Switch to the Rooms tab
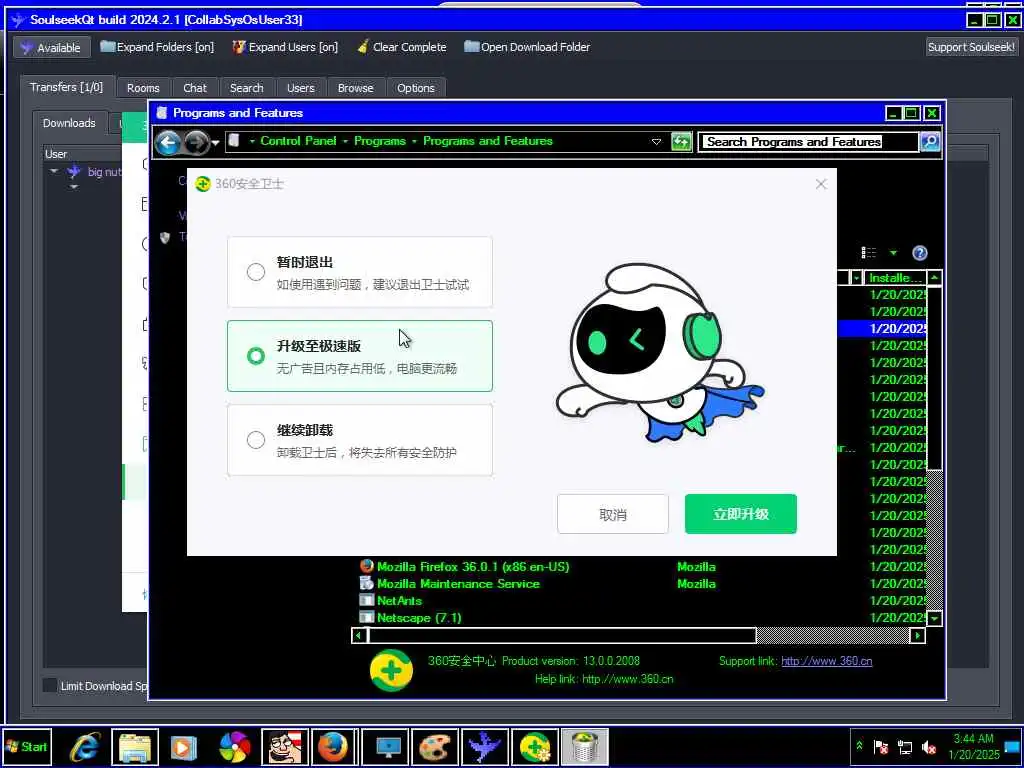This screenshot has height=768, width=1024. [x=143, y=88]
